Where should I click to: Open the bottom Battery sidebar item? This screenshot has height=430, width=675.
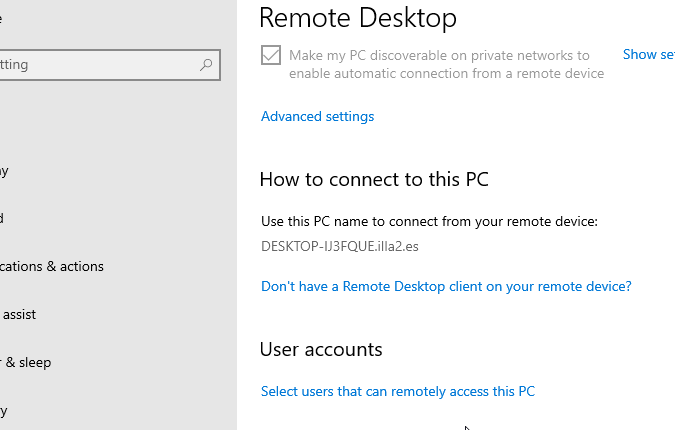[4, 410]
